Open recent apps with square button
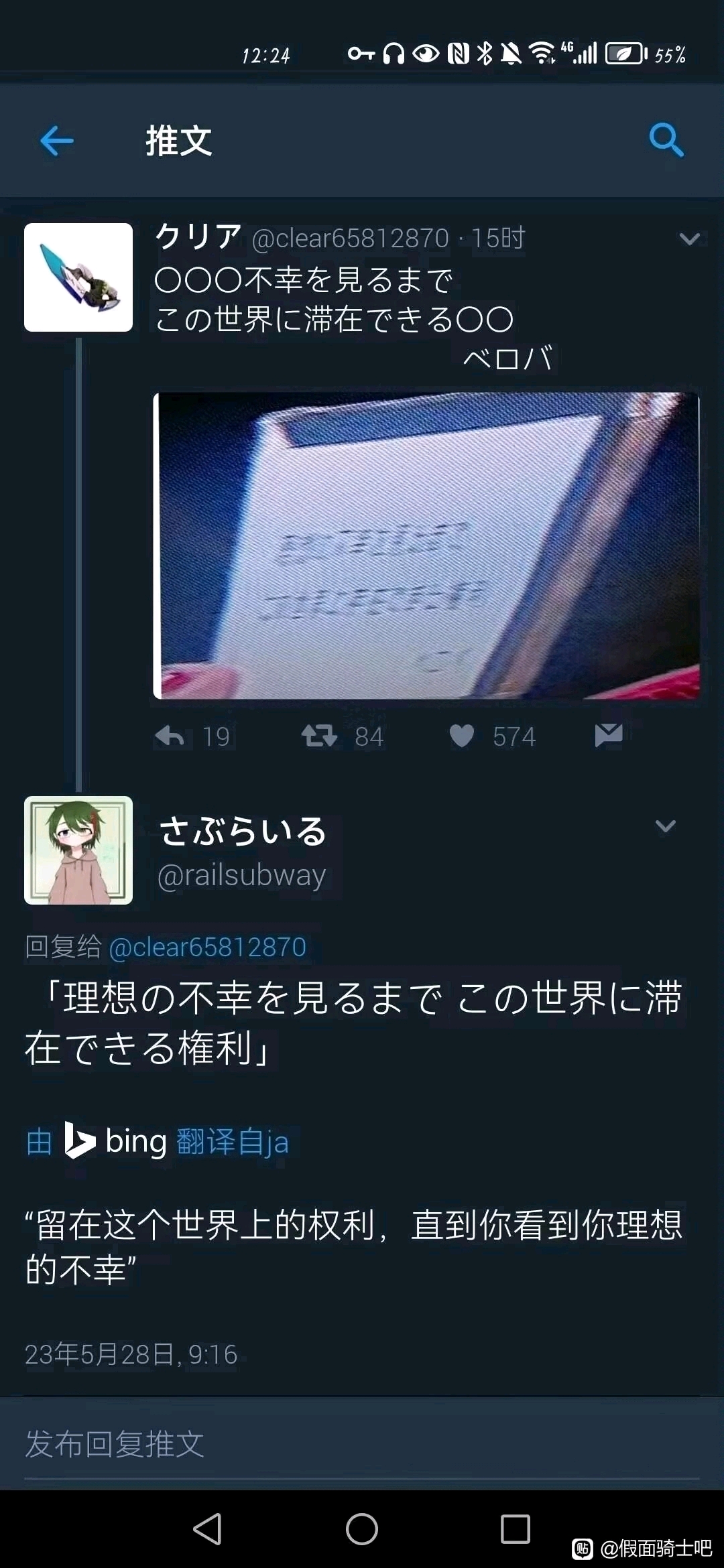Screen dimensions: 724x1568 pyautogui.click(x=516, y=1529)
